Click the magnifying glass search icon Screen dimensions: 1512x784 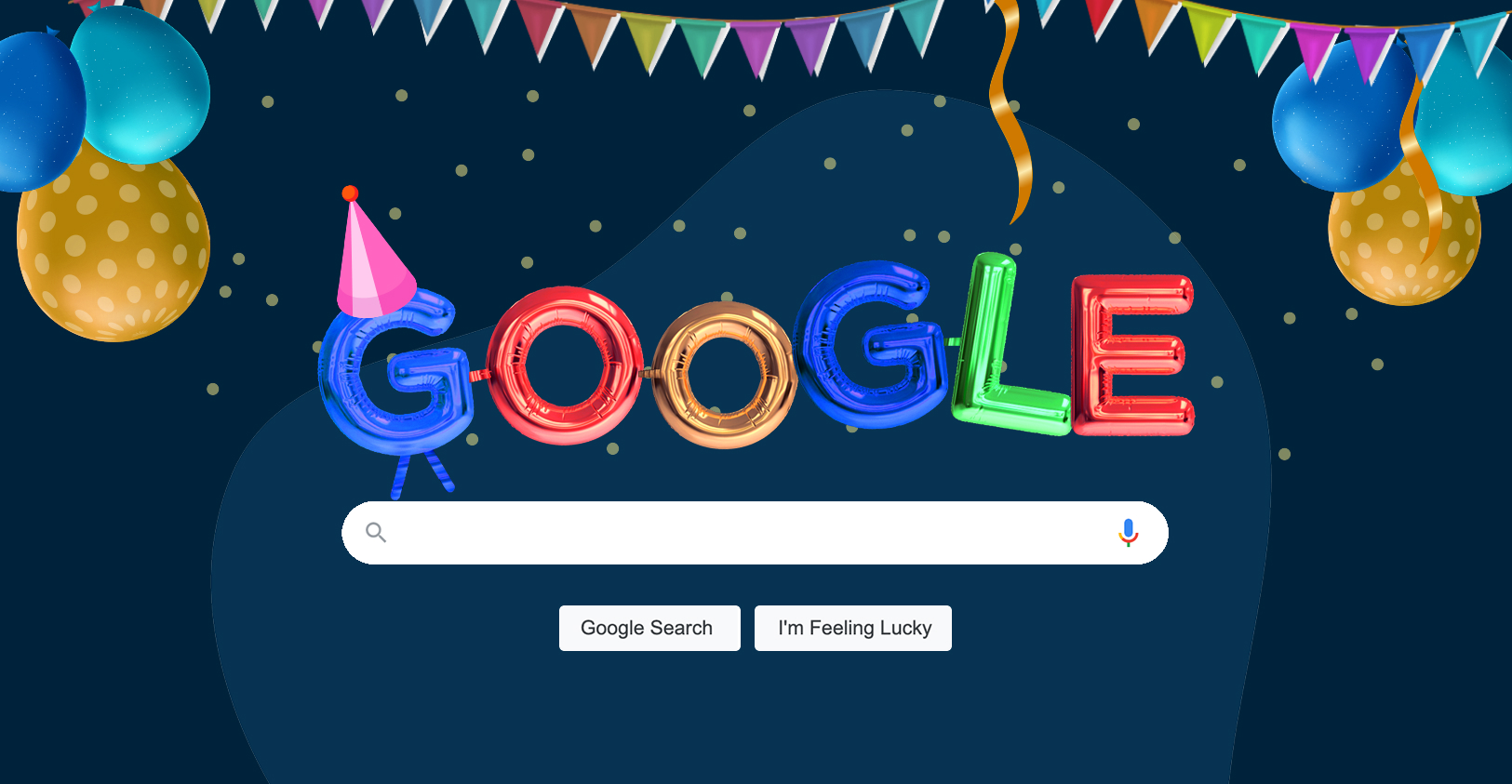click(x=376, y=532)
